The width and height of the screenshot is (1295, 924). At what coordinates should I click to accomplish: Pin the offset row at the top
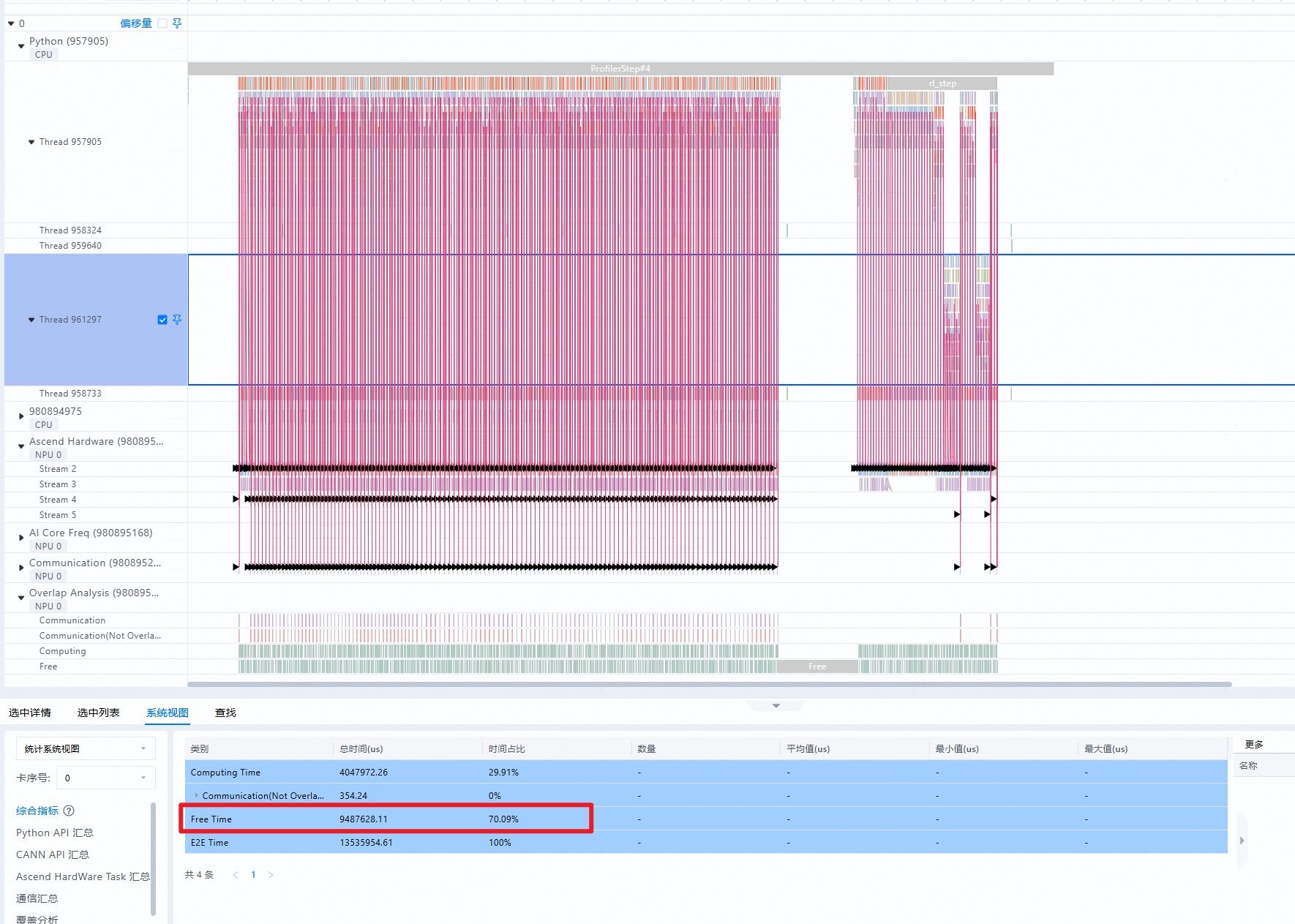pos(177,23)
